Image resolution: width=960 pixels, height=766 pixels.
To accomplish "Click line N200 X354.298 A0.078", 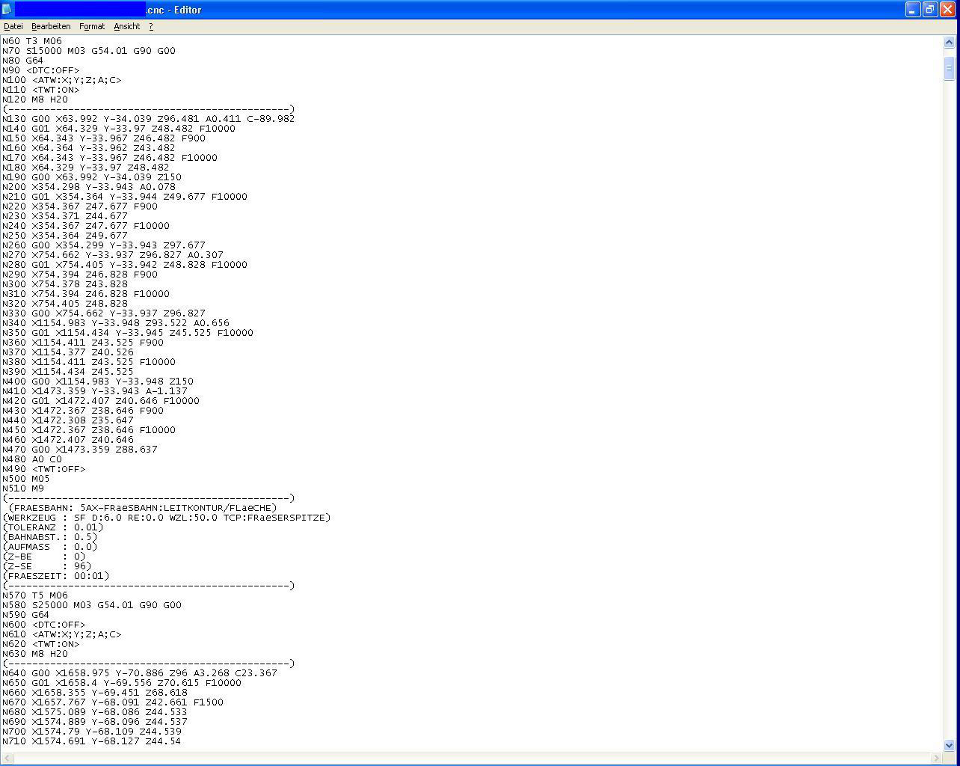I will click(x=89, y=187).
